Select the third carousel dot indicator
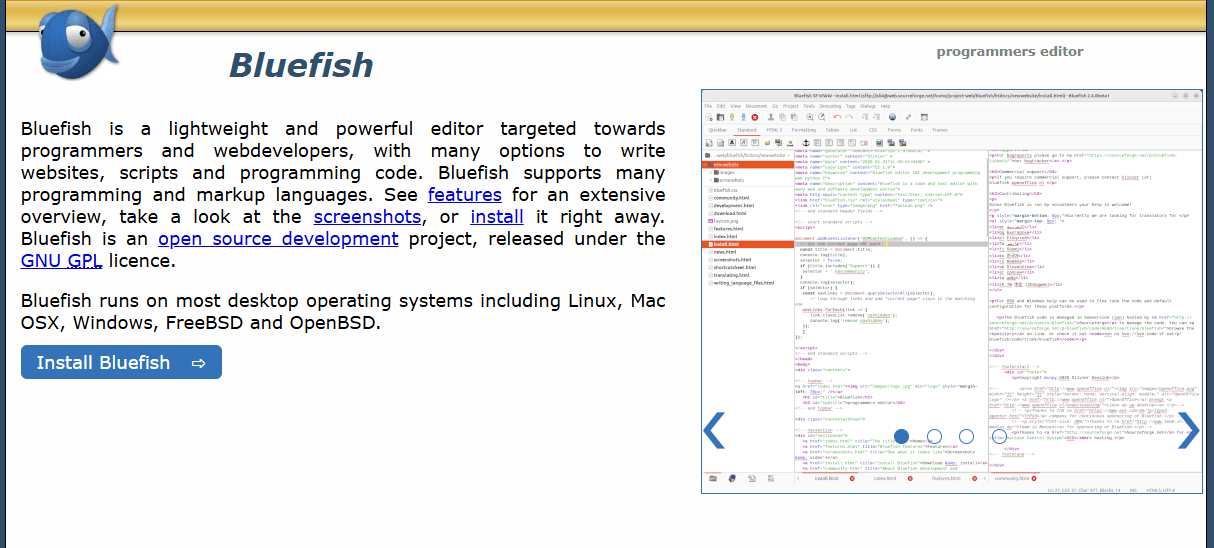 (x=966, y=436)
